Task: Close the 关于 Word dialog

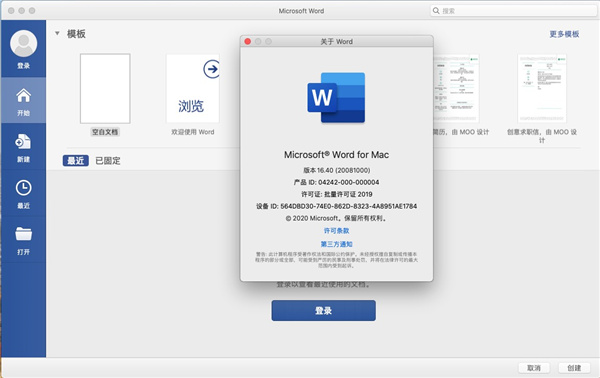Action: pos(248,41)
